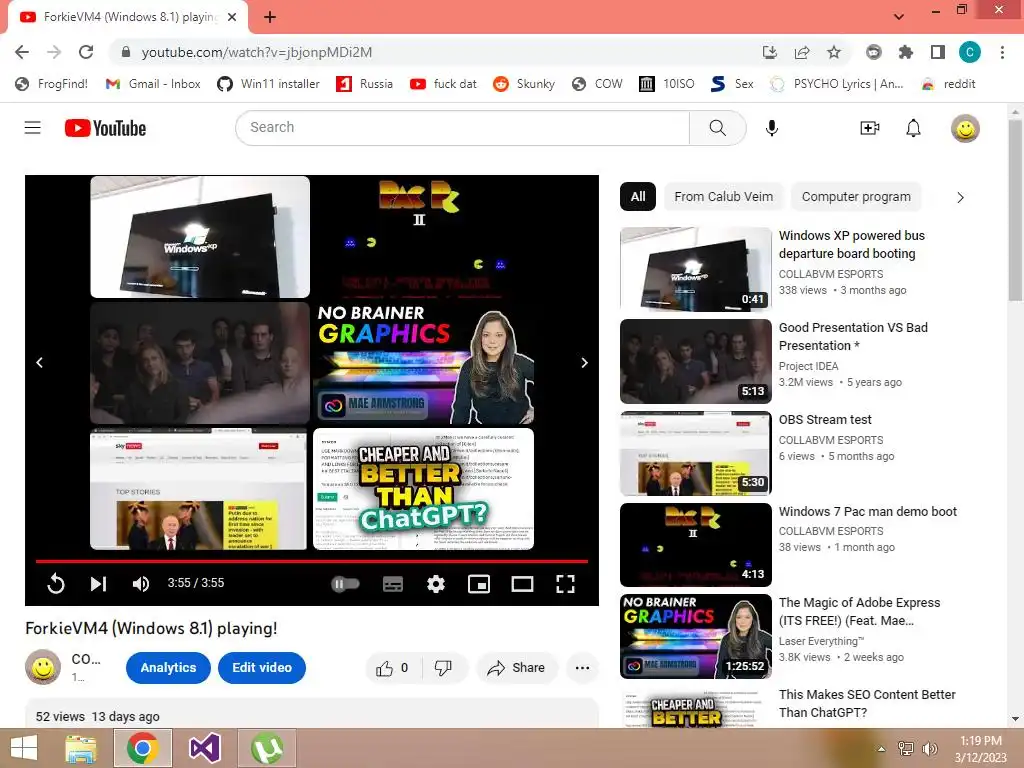Enter full screen mode

(566, 584)
